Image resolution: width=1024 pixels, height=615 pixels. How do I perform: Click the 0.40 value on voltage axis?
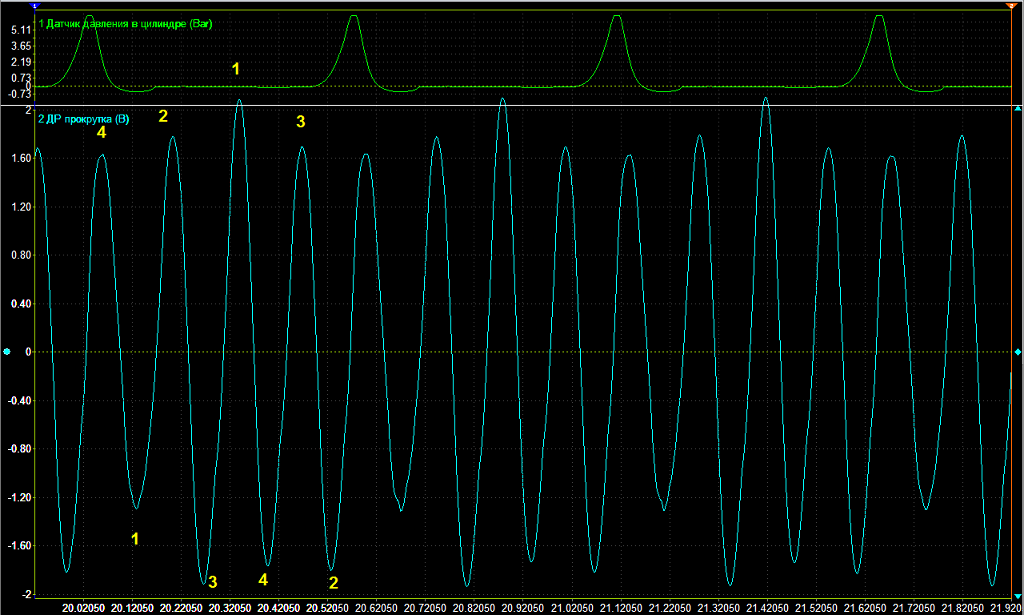click(x=21, y=304)
